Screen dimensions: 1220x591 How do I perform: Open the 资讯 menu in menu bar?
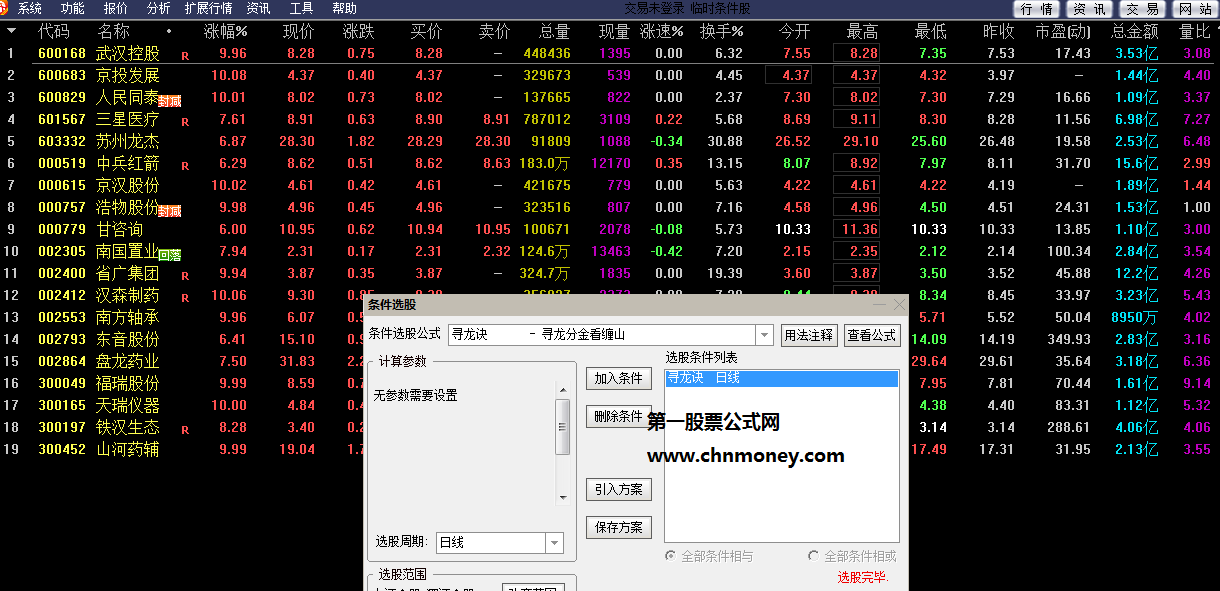tap(258, 8)
